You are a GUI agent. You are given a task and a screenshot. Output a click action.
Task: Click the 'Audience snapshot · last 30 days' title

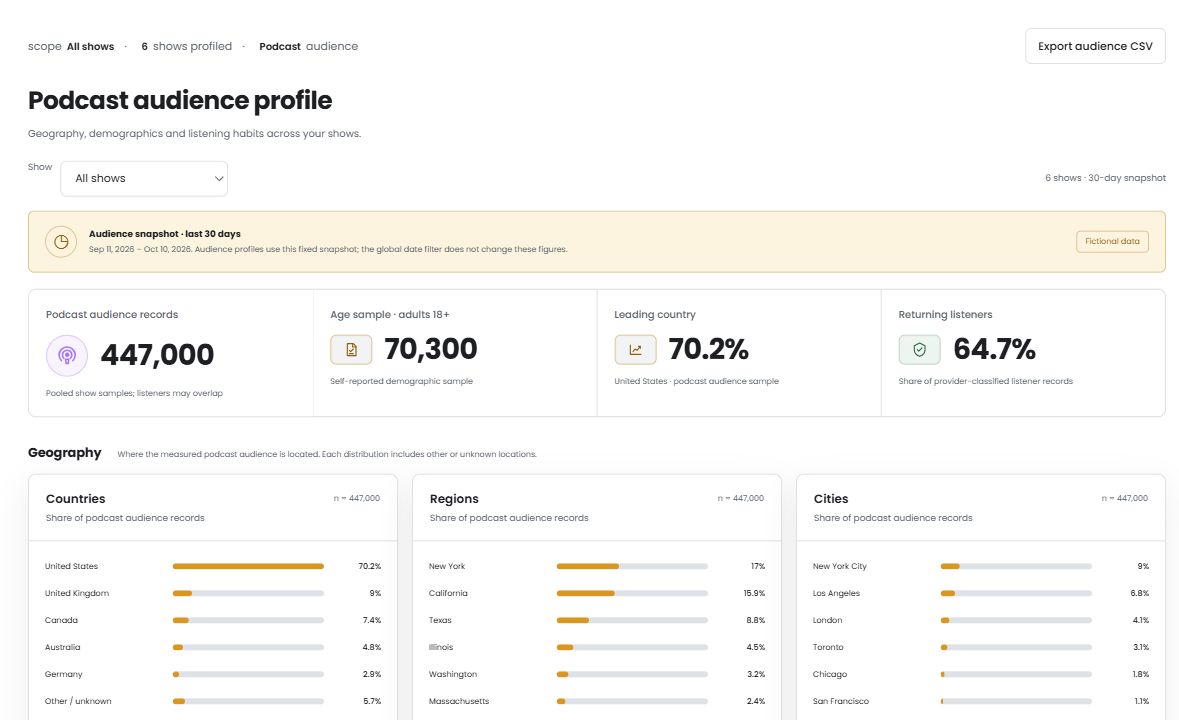pyautogui.click(x=165, y=234)
